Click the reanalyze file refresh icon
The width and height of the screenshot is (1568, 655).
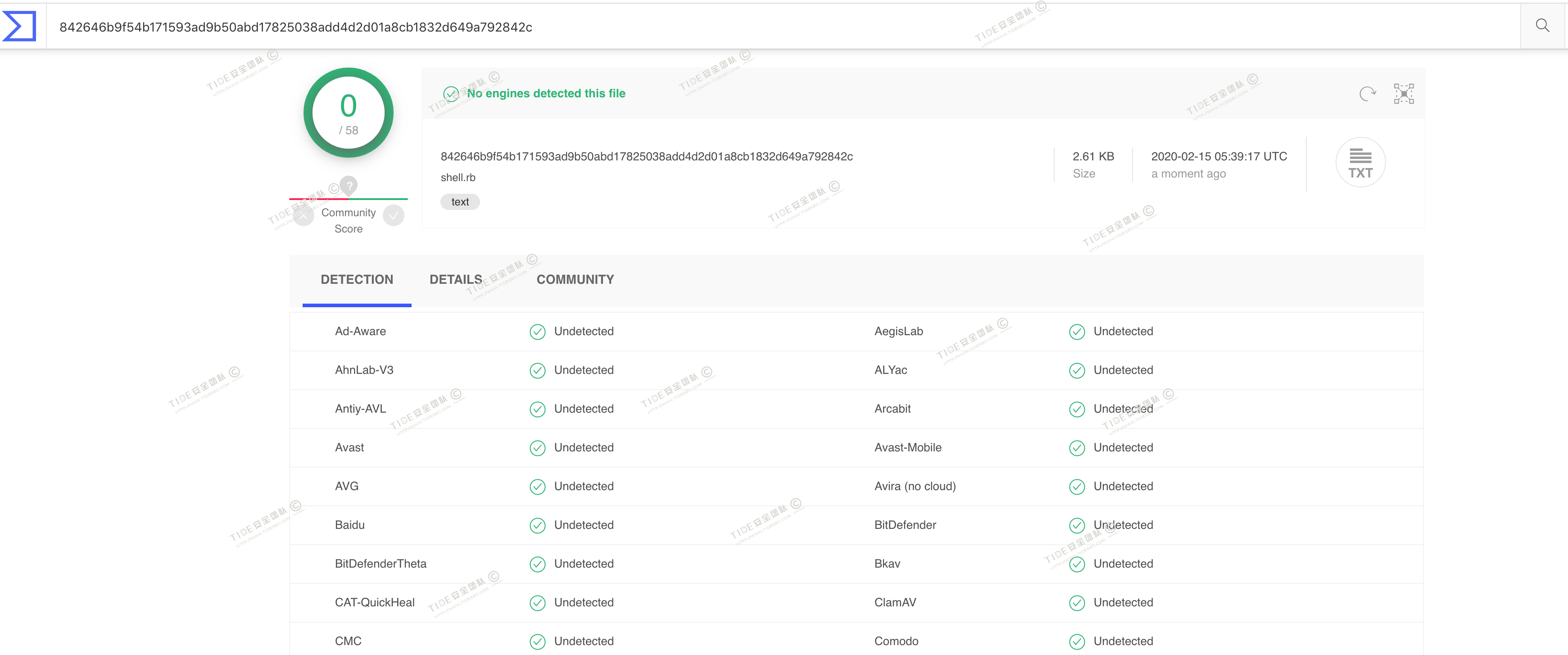point(1367,94)
